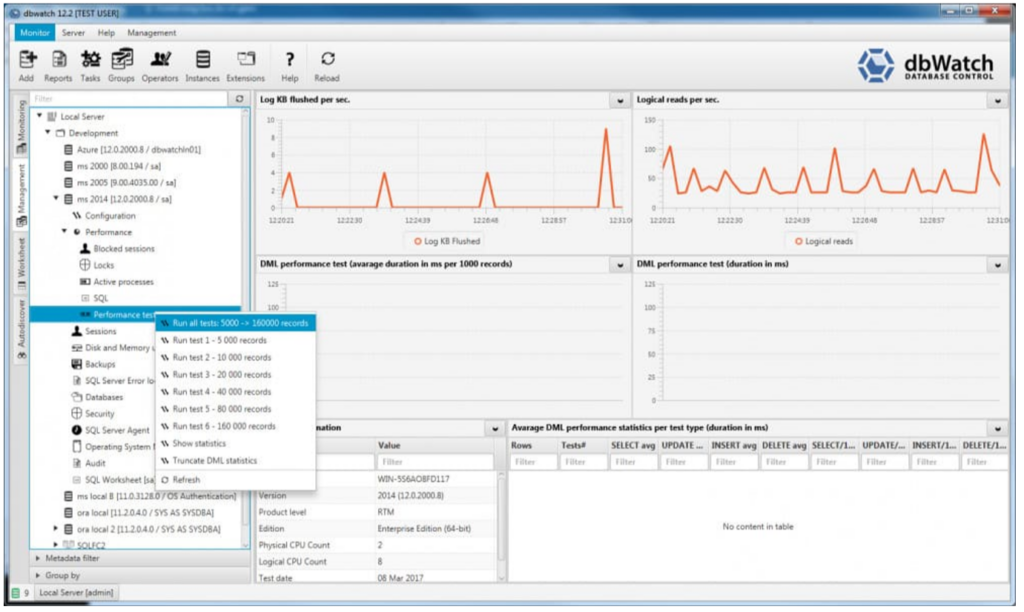Open Log KB flushed panel dropdown arrow

click(620, 101)
